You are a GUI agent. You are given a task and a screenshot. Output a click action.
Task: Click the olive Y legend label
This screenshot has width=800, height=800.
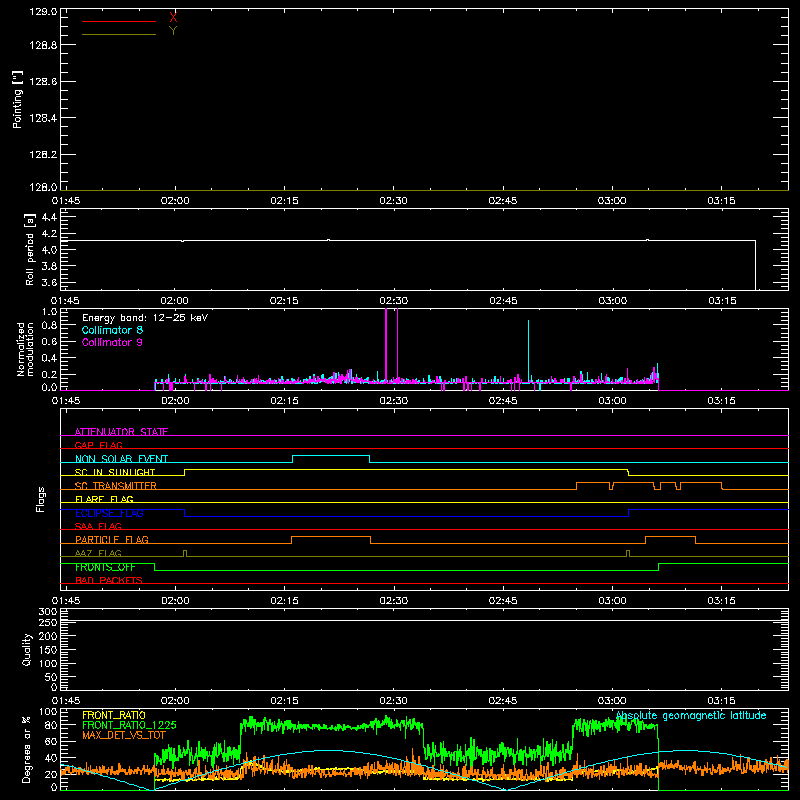173,31
